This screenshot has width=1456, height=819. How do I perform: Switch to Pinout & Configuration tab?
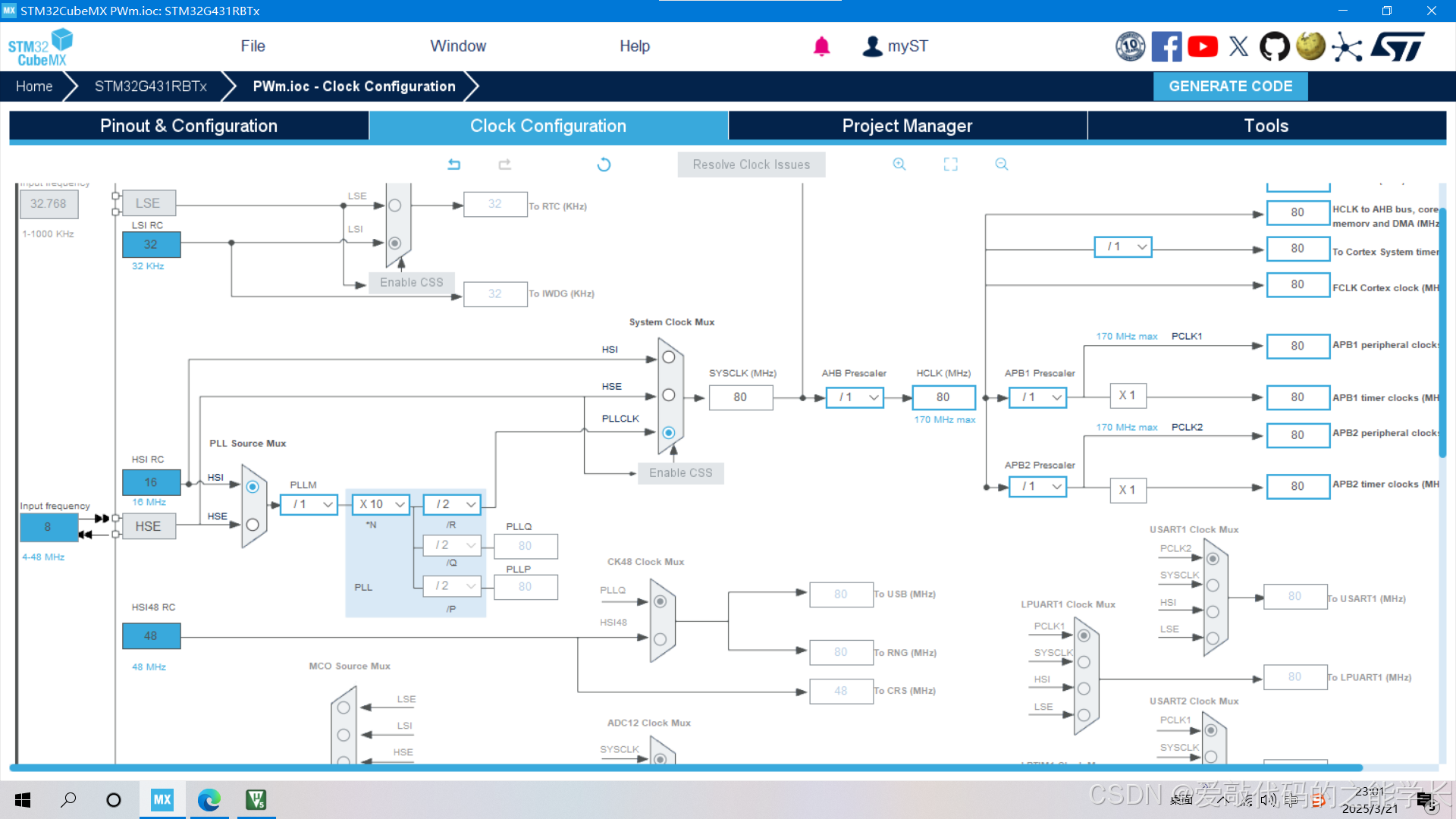tap(189, 126)
